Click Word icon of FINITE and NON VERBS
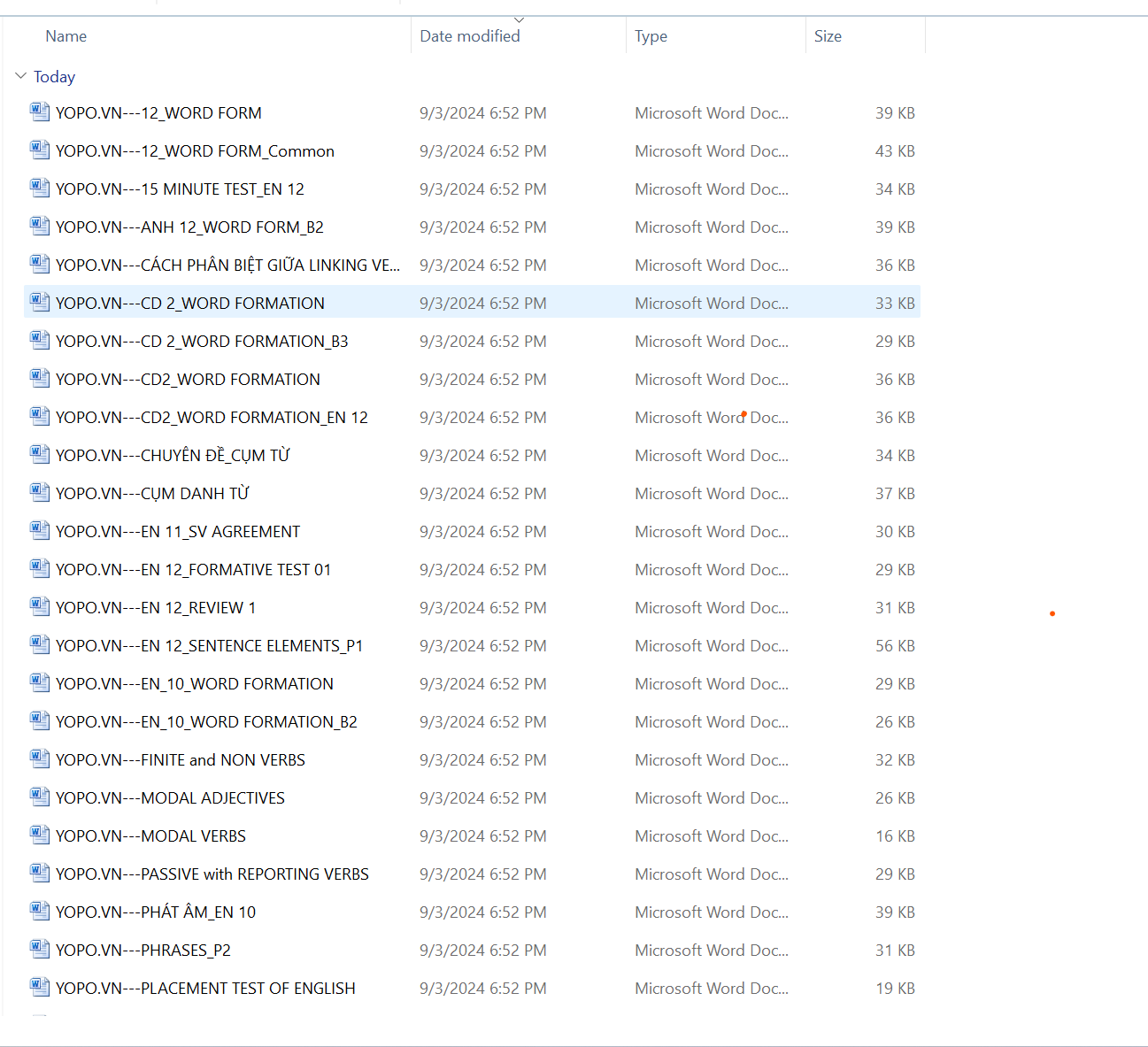1148x1047 pixels. click(x=40, y=758)
